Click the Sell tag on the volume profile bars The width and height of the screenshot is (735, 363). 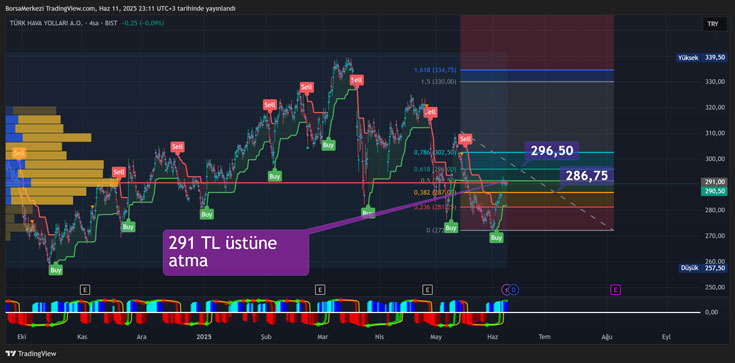point(19,153)
